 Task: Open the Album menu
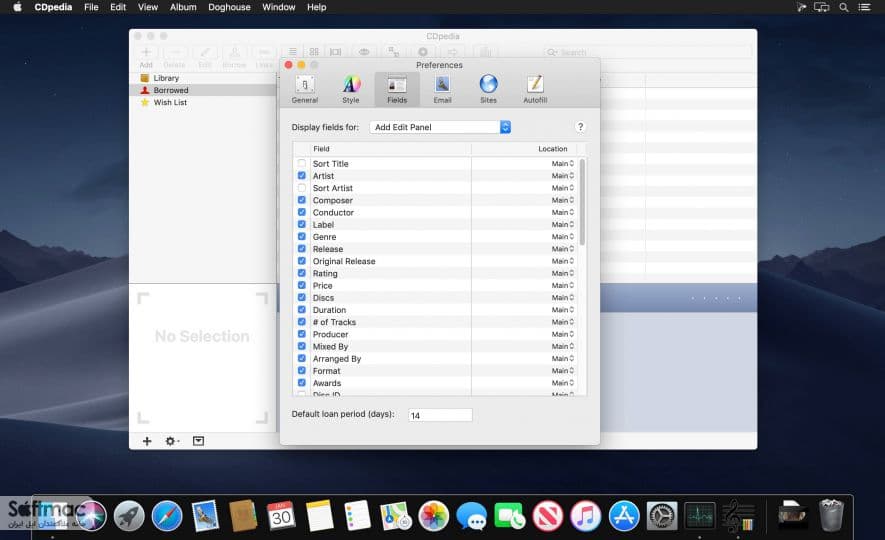(x=183, y=7)
